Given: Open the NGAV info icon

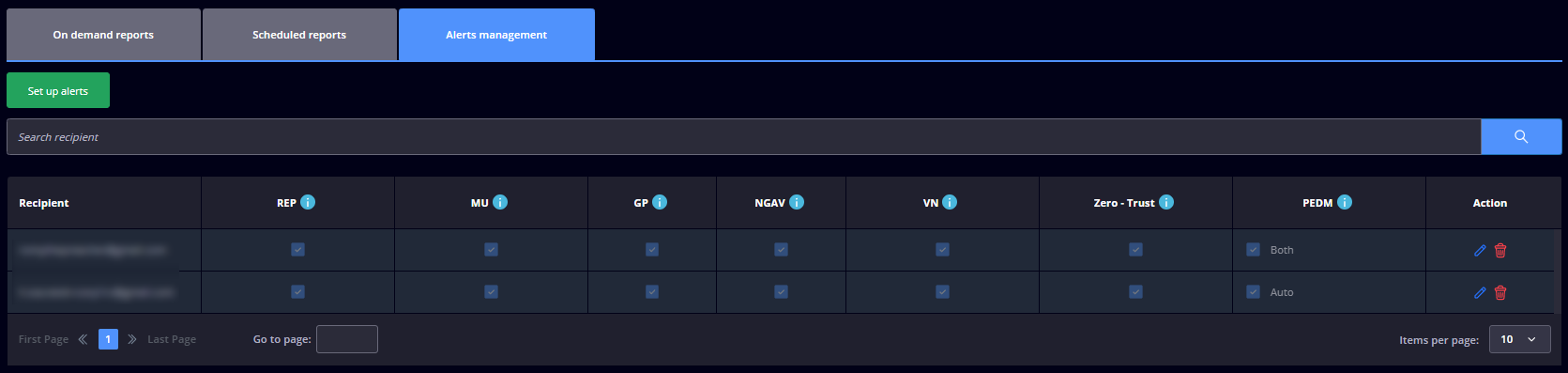Looking at the screenshot, I should tap(797, 202).
